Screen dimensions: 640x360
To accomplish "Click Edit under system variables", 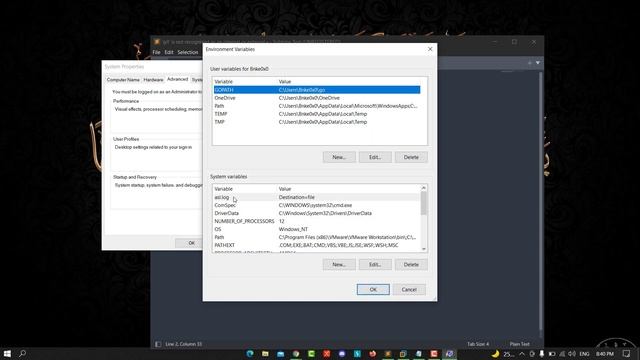I will [375, 264].
